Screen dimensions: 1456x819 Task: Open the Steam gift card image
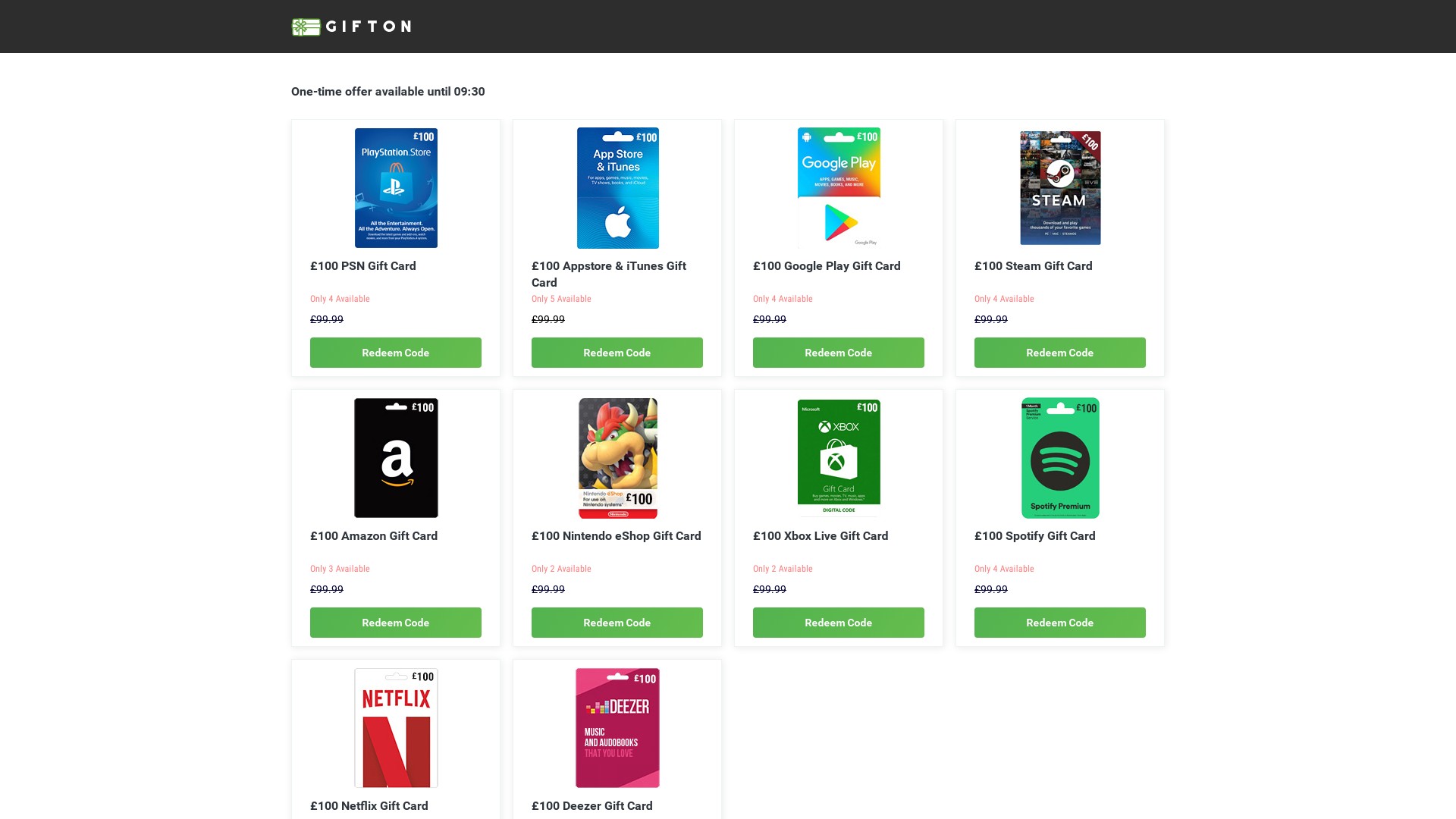1060,188
